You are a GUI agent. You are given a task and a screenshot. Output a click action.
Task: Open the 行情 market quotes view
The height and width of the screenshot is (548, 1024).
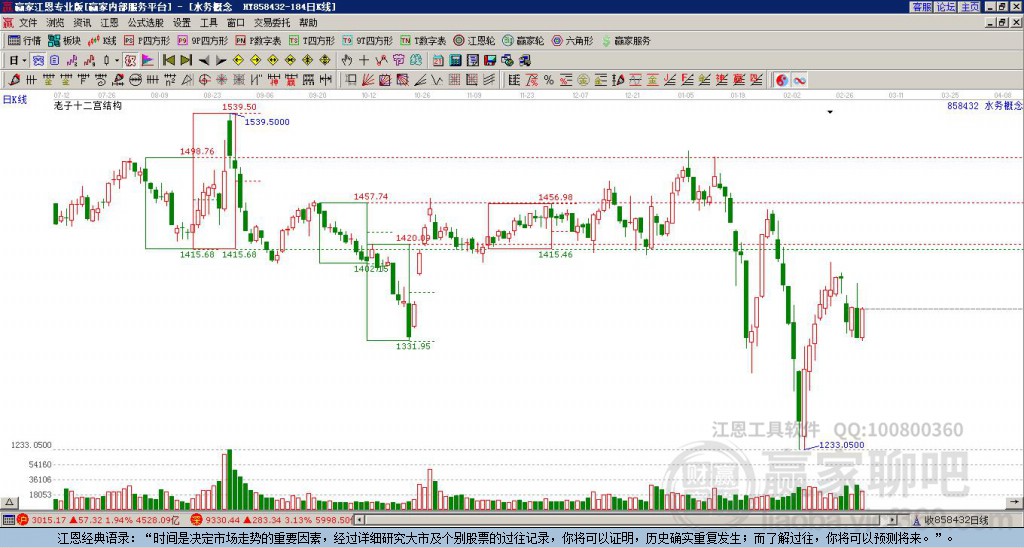coord(24,40)
